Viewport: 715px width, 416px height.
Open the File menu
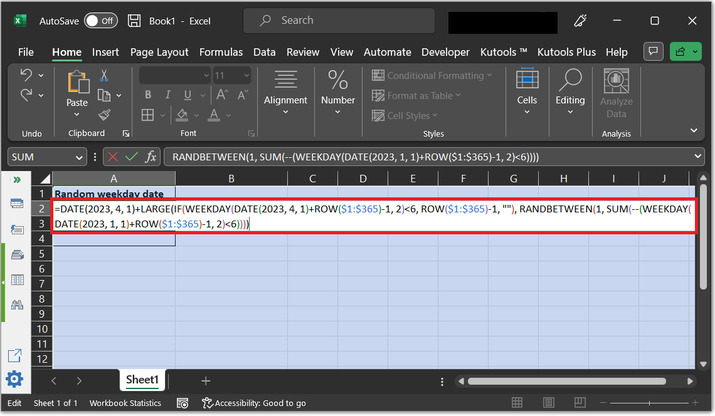tap(26, 52)
